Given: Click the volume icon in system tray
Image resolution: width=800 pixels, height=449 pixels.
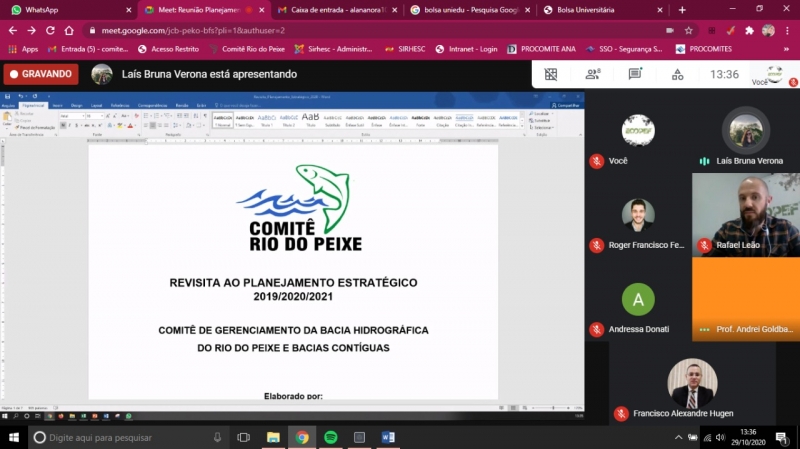Looking at the screenshot, I should tap(720, 437).
